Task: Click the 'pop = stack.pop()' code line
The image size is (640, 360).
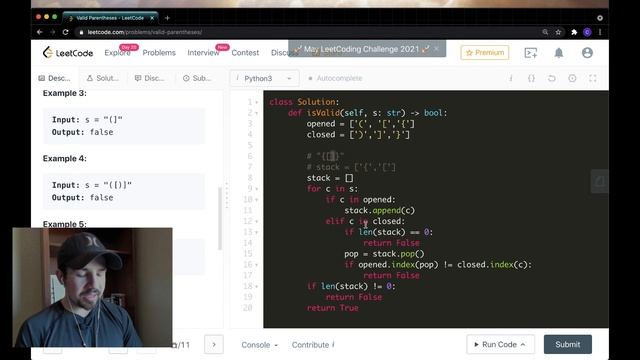Action: point(384,254)
